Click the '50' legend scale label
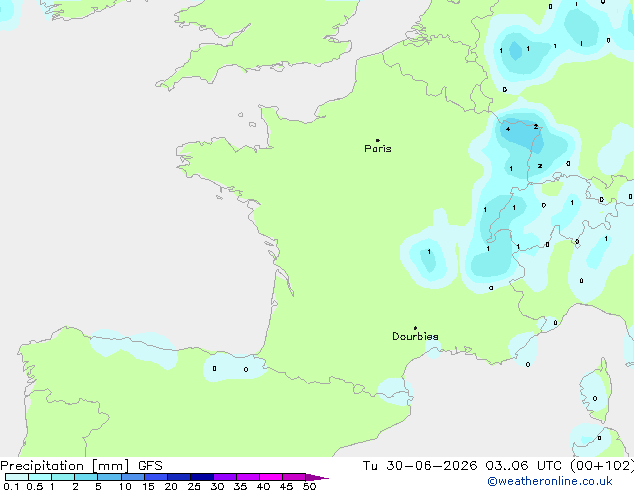The height and width of the screenshot is (490, 634). 309,486
